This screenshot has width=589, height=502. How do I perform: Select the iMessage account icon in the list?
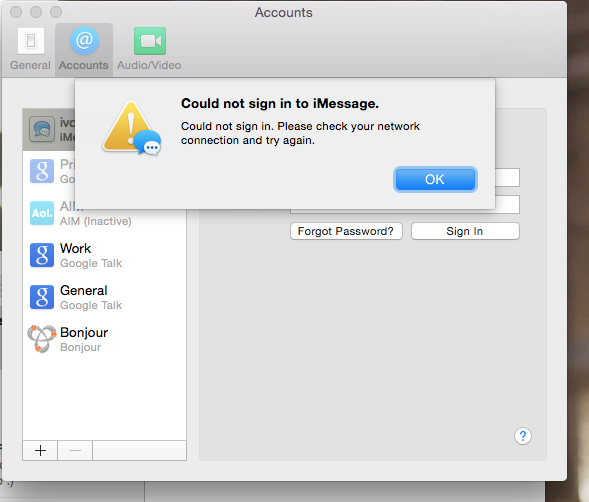42,129
